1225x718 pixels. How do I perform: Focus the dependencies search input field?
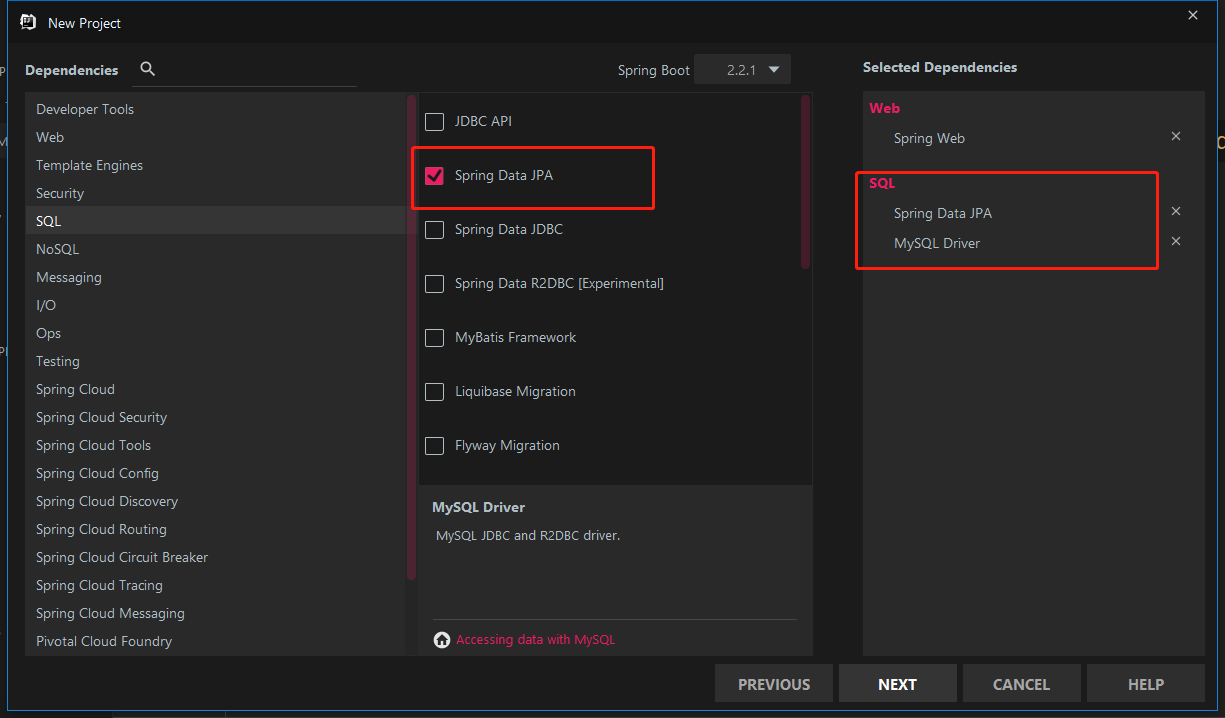click(x=260, y=70)
